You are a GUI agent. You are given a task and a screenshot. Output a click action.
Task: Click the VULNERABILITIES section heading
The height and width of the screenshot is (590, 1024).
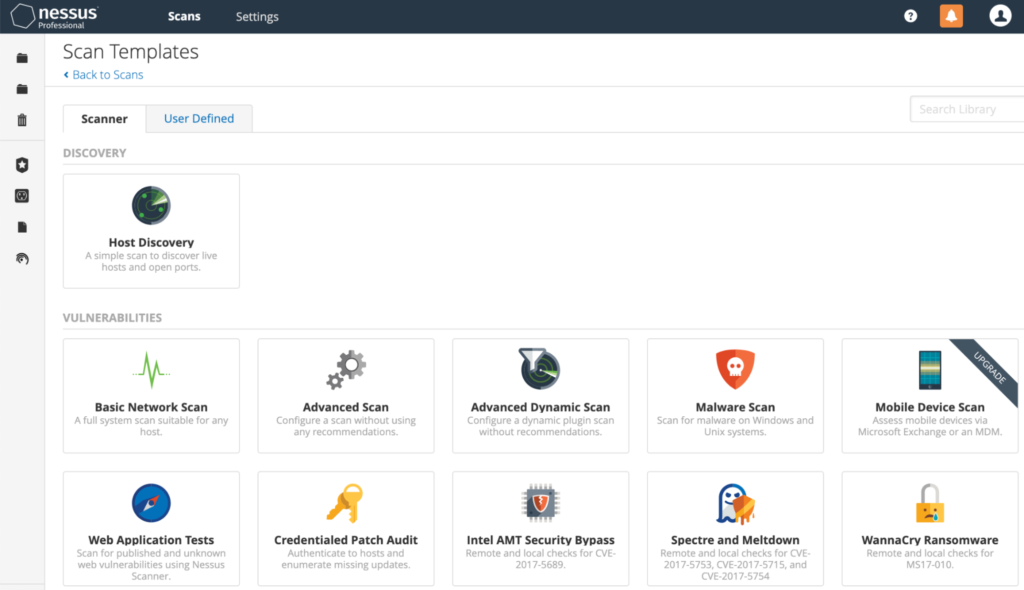coord(112,318)
